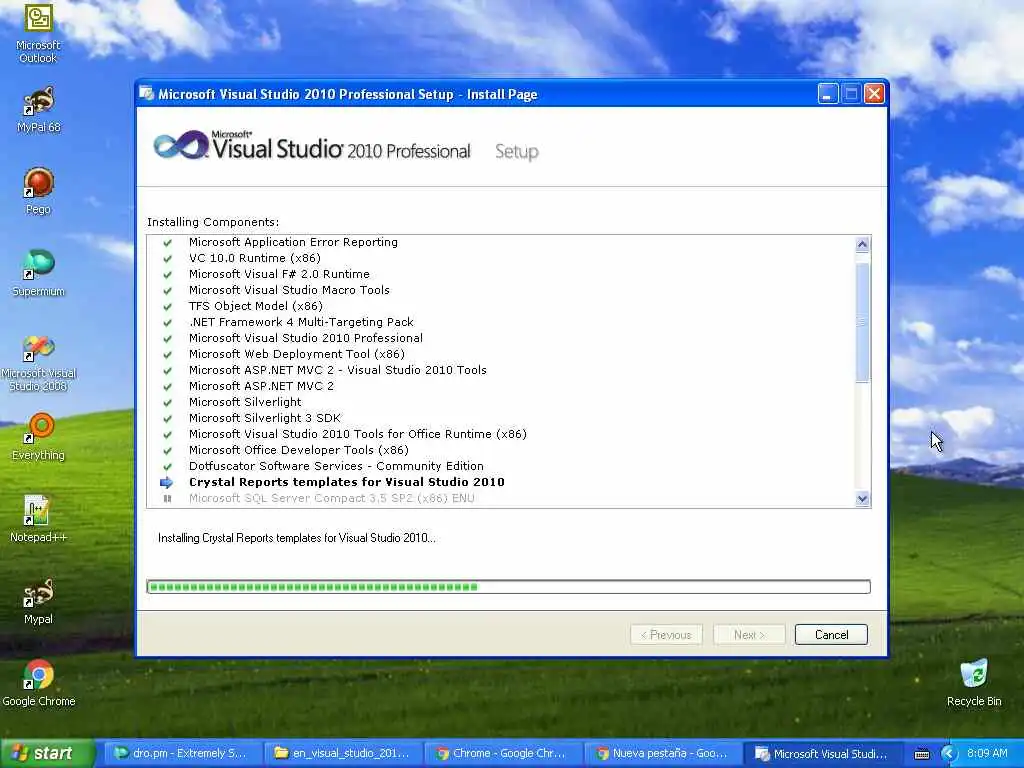This screenshot has height=768, width=1024.
Task: Click the component list scrollbar thumb
Action: click(x=862, y=323)
